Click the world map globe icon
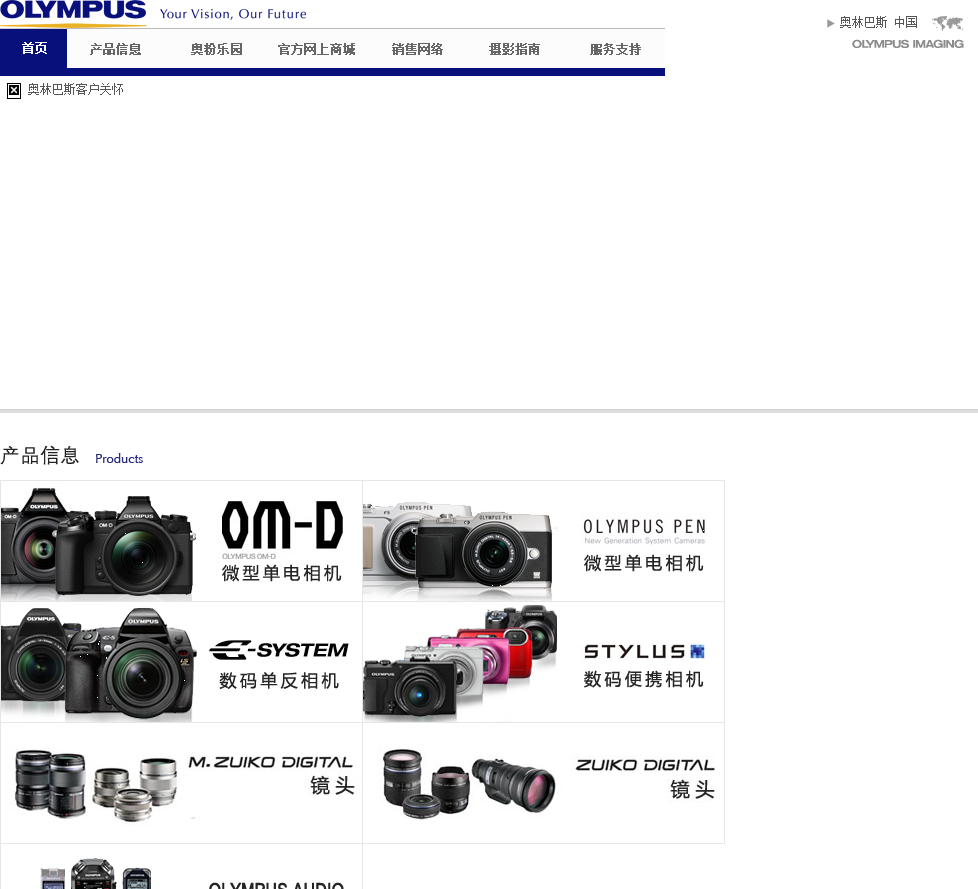Viewport: 978px width, 889px height. pyautogui.click(x=947, y=23)
